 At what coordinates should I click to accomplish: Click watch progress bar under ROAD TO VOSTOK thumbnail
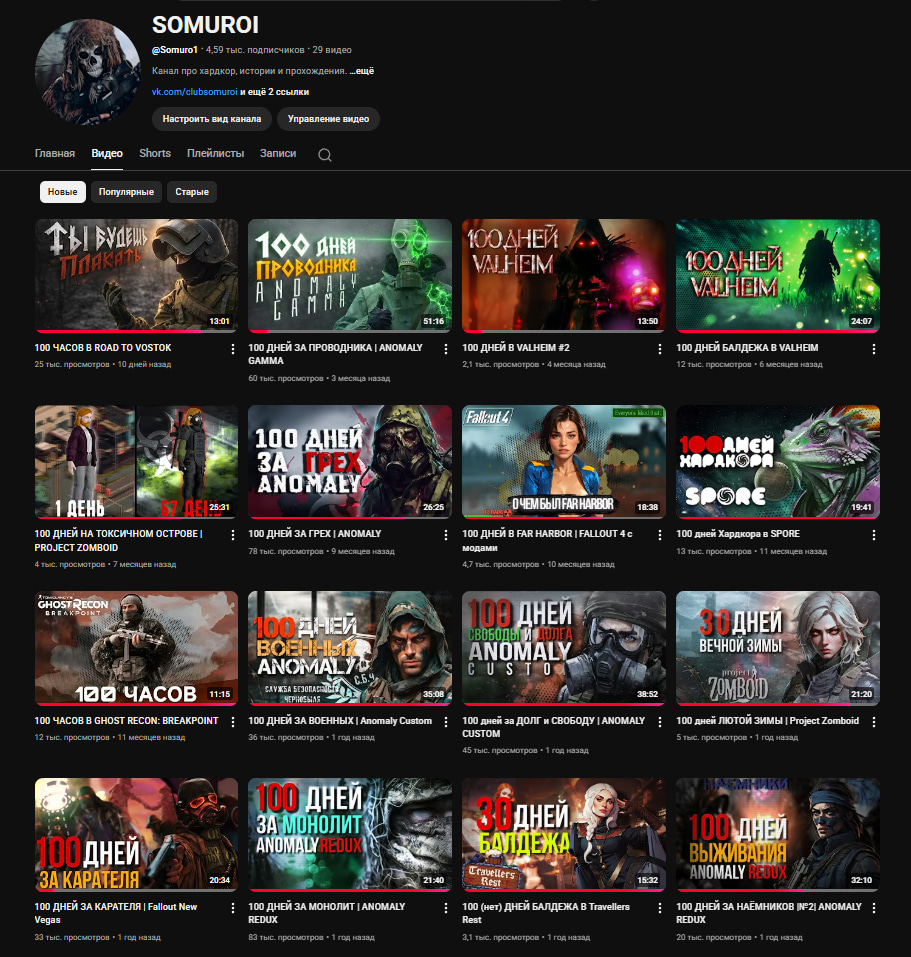tap(137, 331)
